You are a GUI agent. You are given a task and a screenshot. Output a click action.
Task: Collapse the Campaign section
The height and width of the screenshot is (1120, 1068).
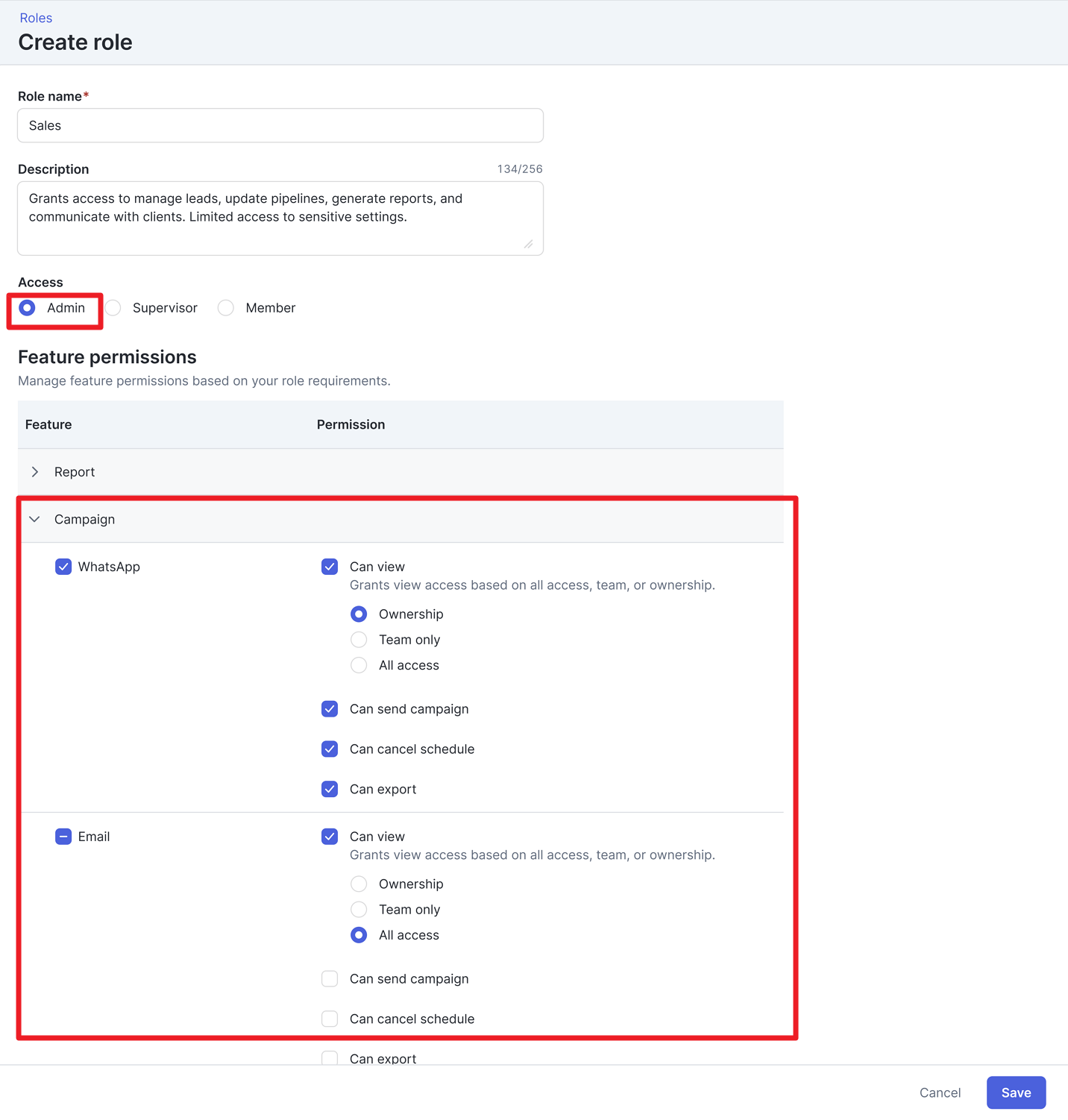(x=35, y=519)
